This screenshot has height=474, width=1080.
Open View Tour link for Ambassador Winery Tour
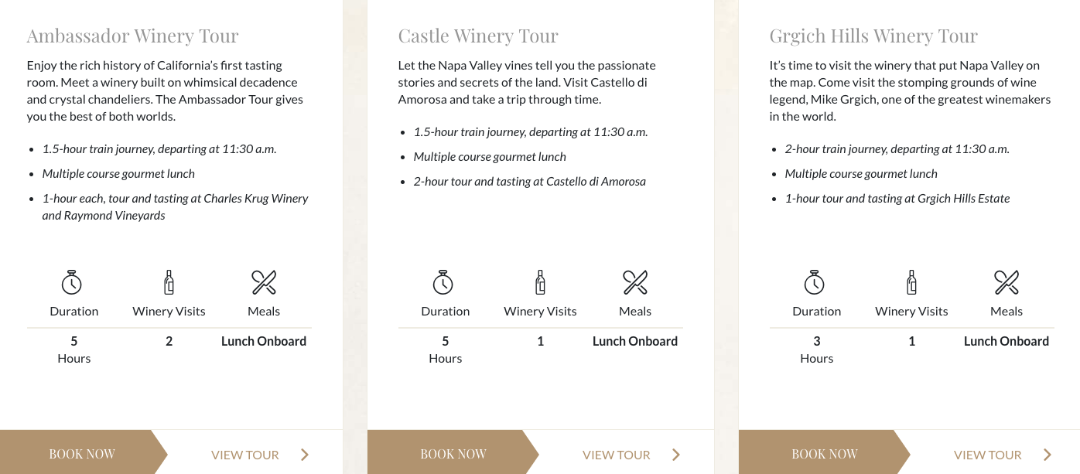[x=245, y=455]
